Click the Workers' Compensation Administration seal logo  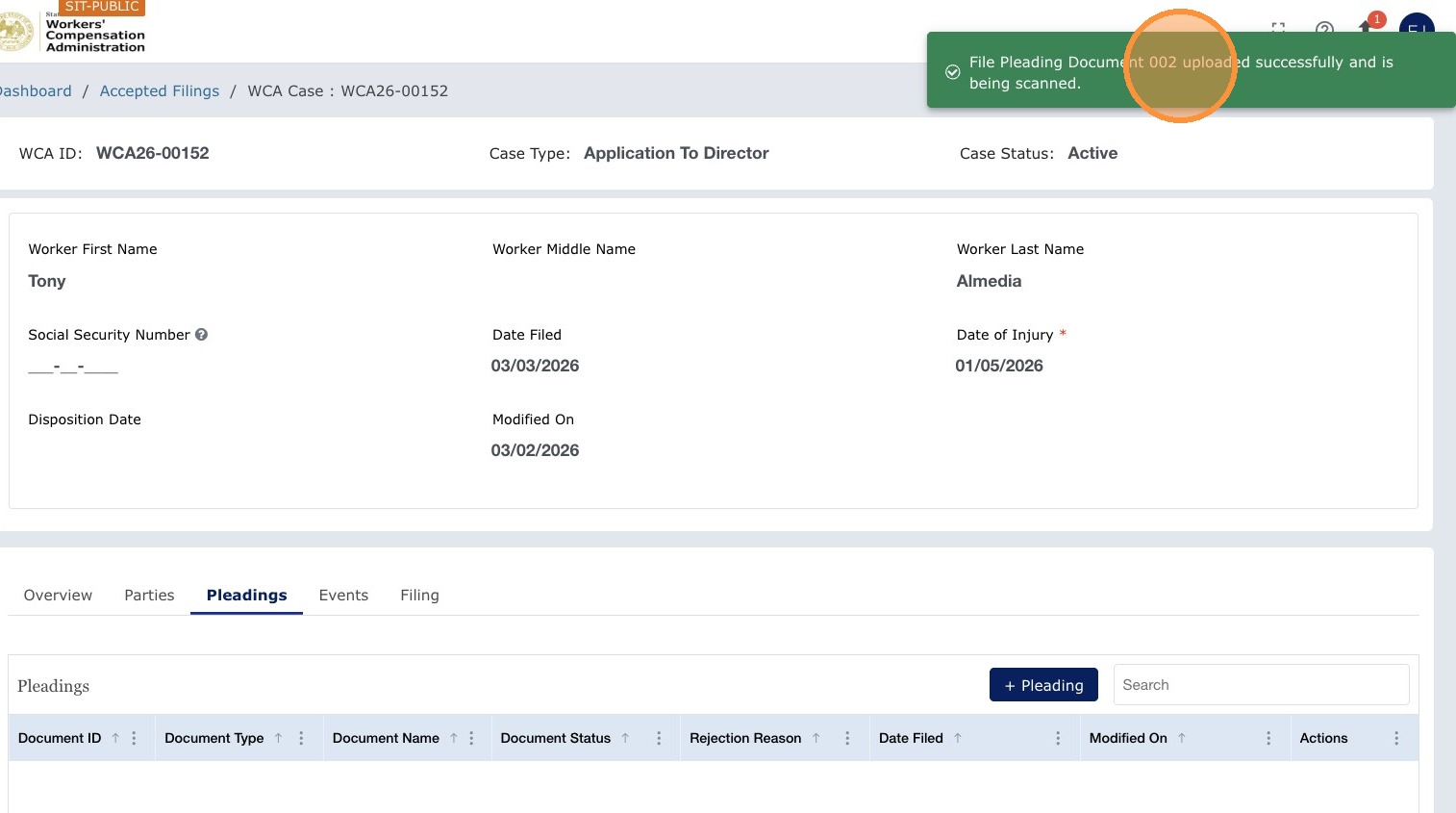pos(14,32)
